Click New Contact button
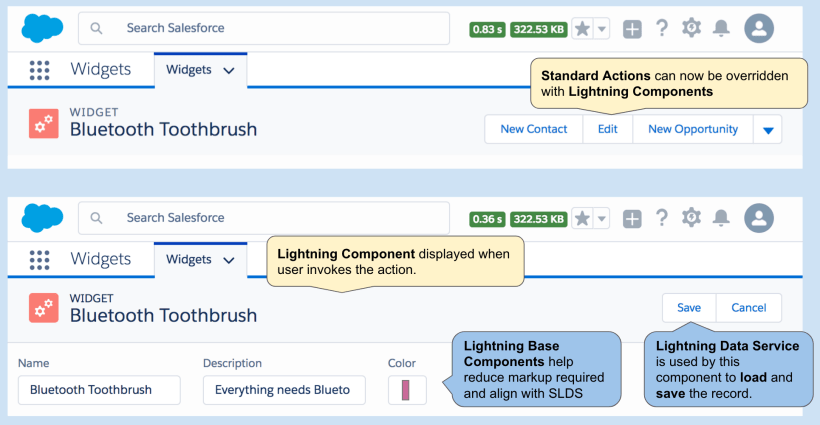 533,129
